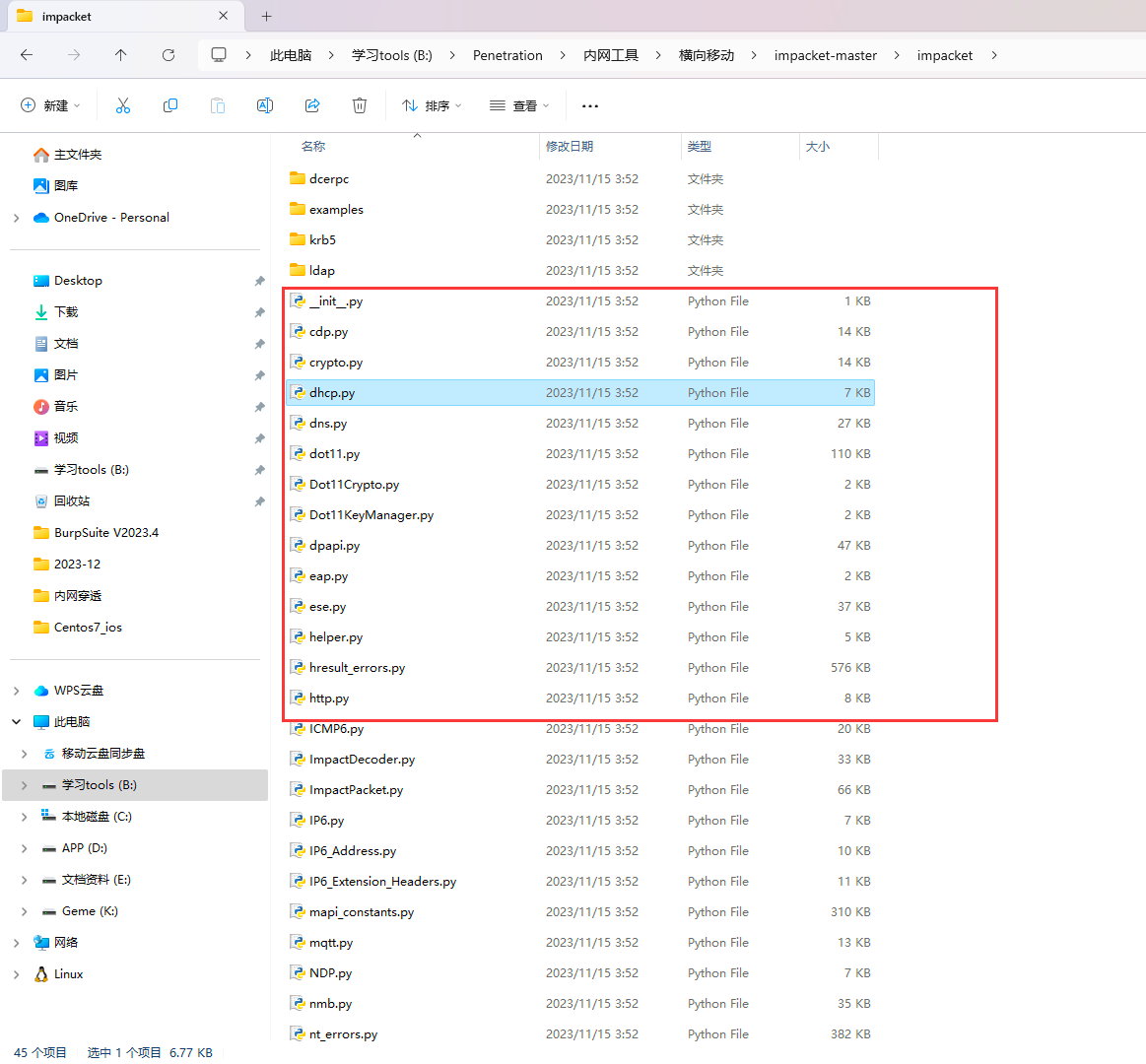This screenshot has width=1146, height=1064.
Task: Collapse the 此电脑 tree node
Action: tap(17, 722)
